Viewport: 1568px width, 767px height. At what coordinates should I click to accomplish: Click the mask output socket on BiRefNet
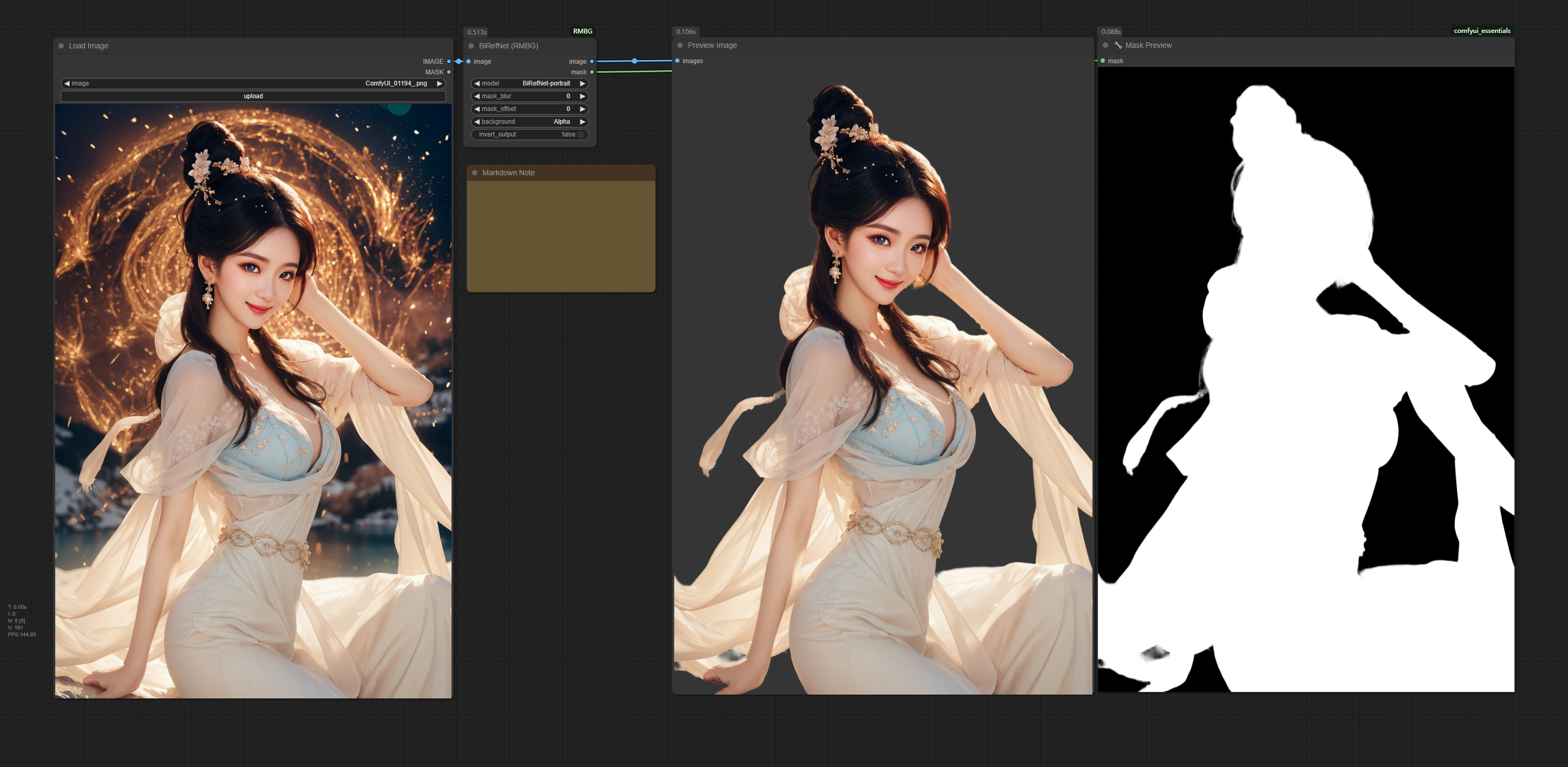coord(592,72)
